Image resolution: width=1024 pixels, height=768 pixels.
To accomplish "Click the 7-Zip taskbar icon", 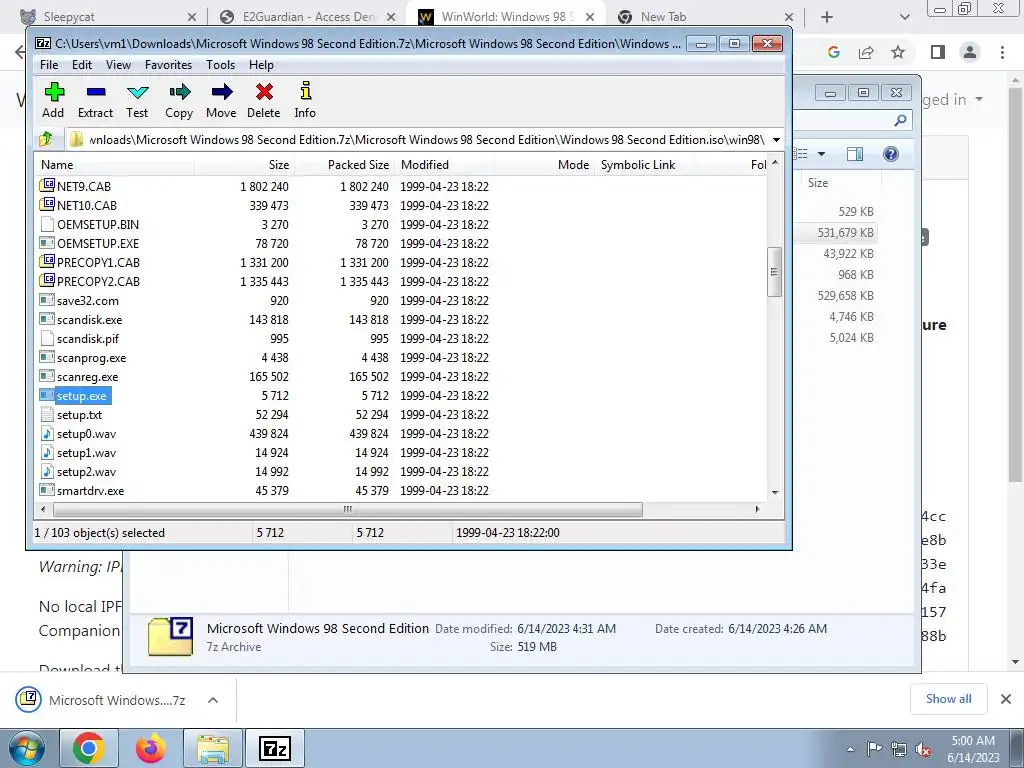I will tap(274, 748).
